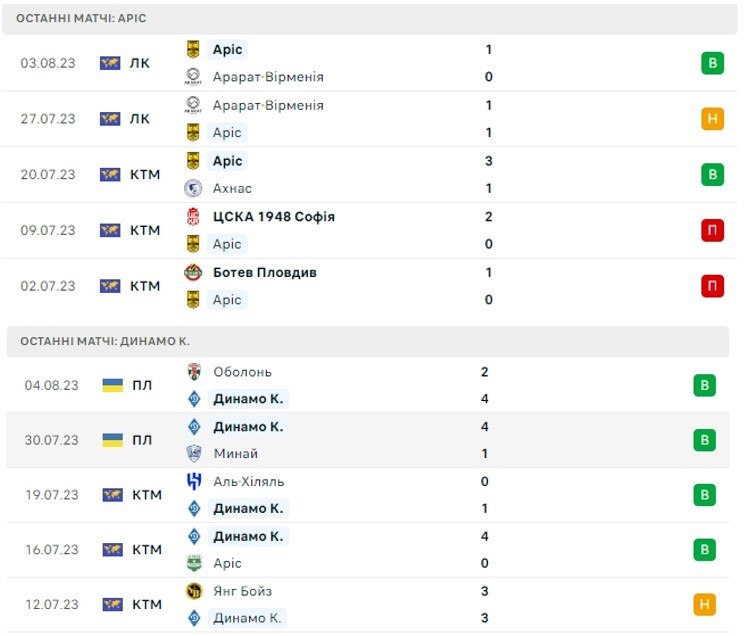Click the orange Н badge on 12.07.23 match

pyautogui.click(x=704, y=605)
